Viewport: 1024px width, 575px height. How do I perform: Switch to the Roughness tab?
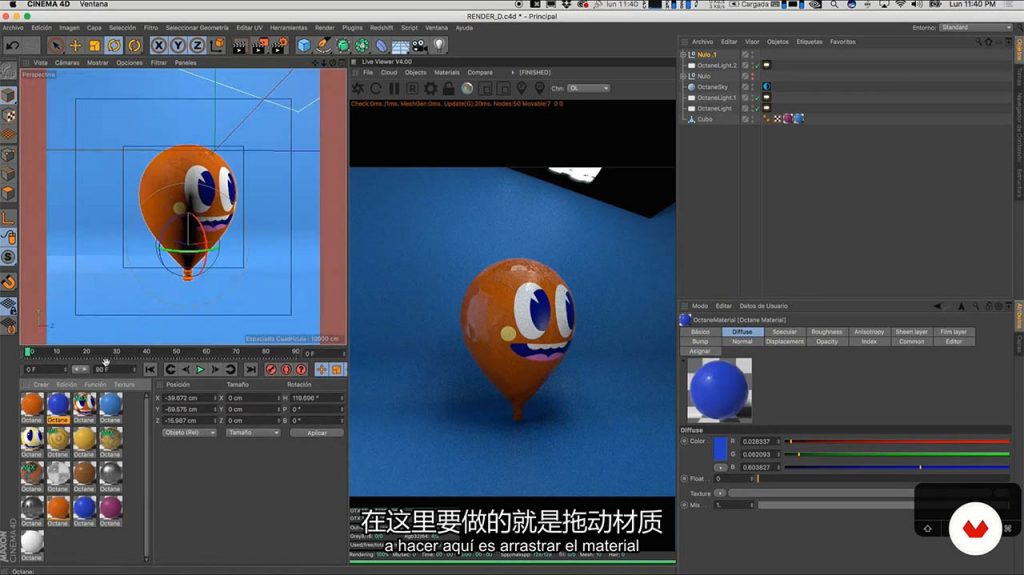[x=827, y=332]
